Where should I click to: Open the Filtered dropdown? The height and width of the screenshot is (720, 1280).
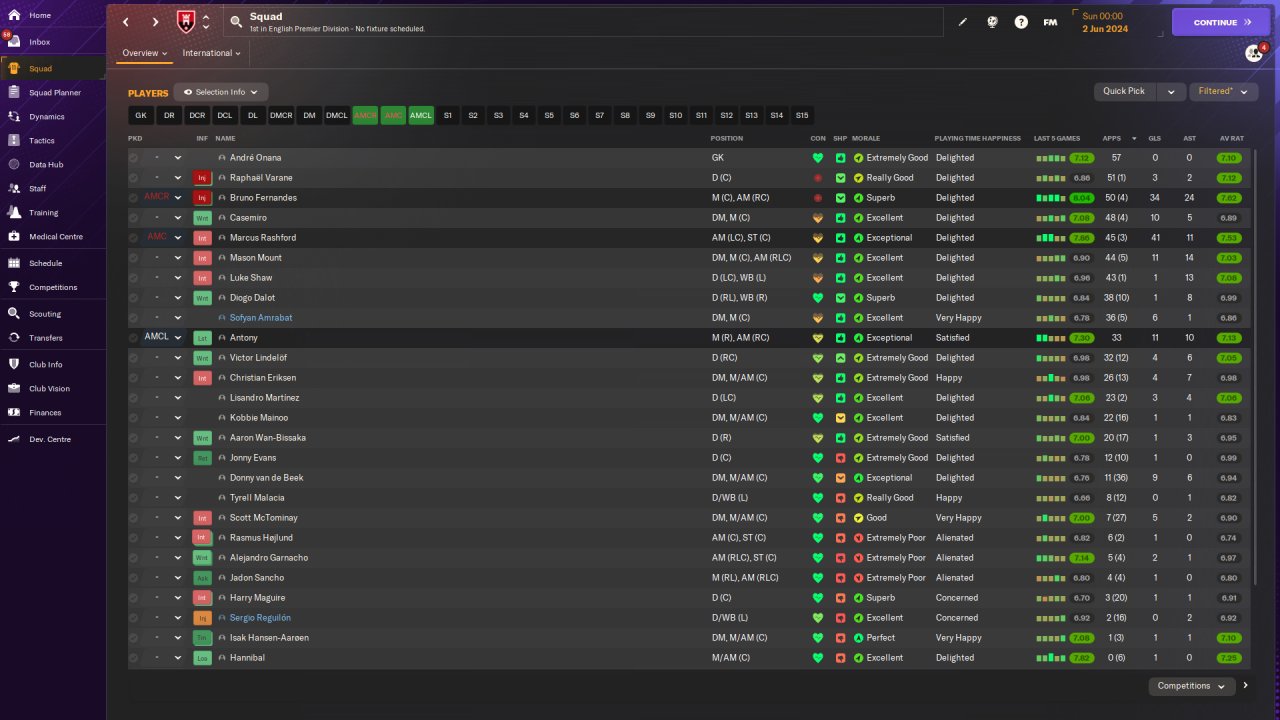pyautogui.click(x=1223, y=91)
